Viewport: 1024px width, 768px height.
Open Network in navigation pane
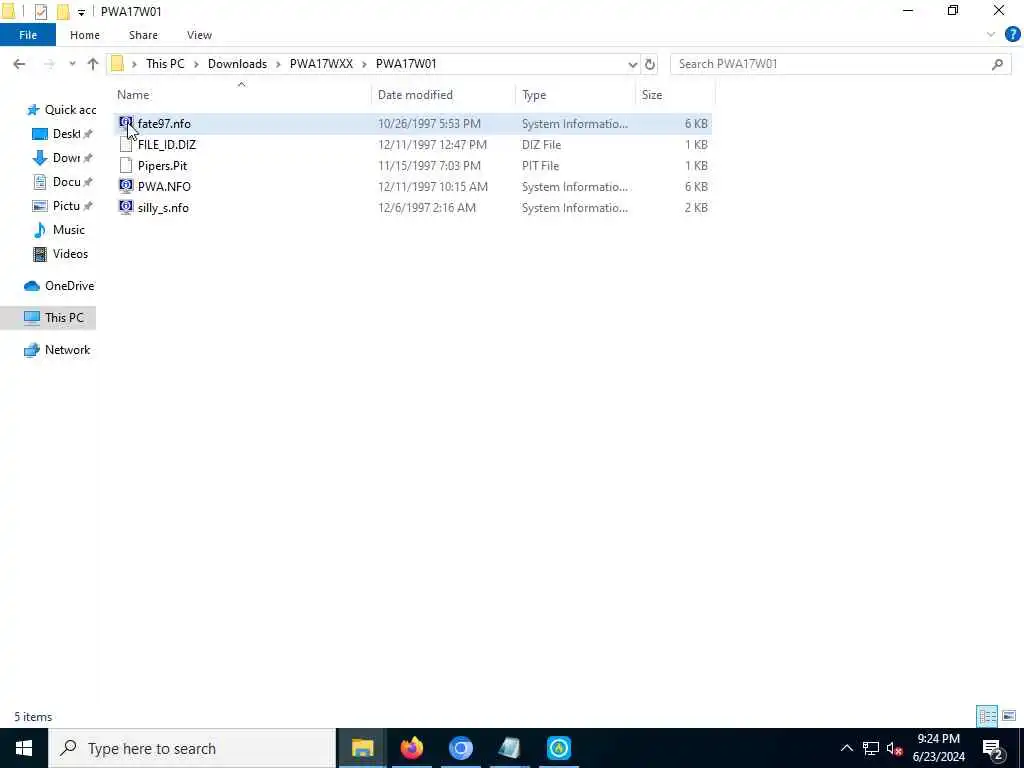point(57,349)
